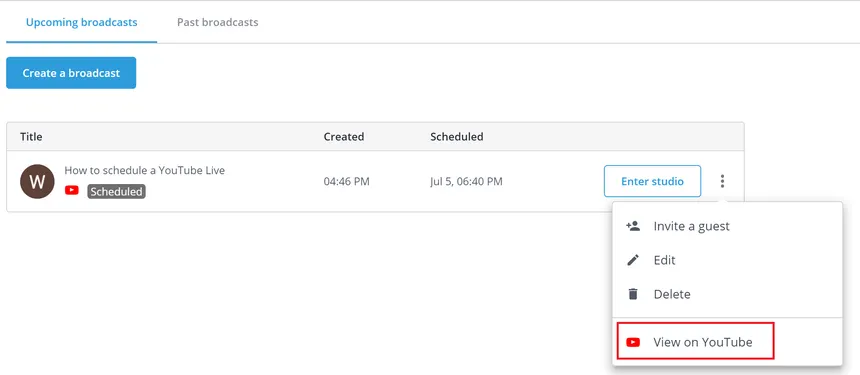The height and width of the screenshot is (375, 860).
Task: Click the red YouTube icon under the broadcast title
Action: pos(71,190)
